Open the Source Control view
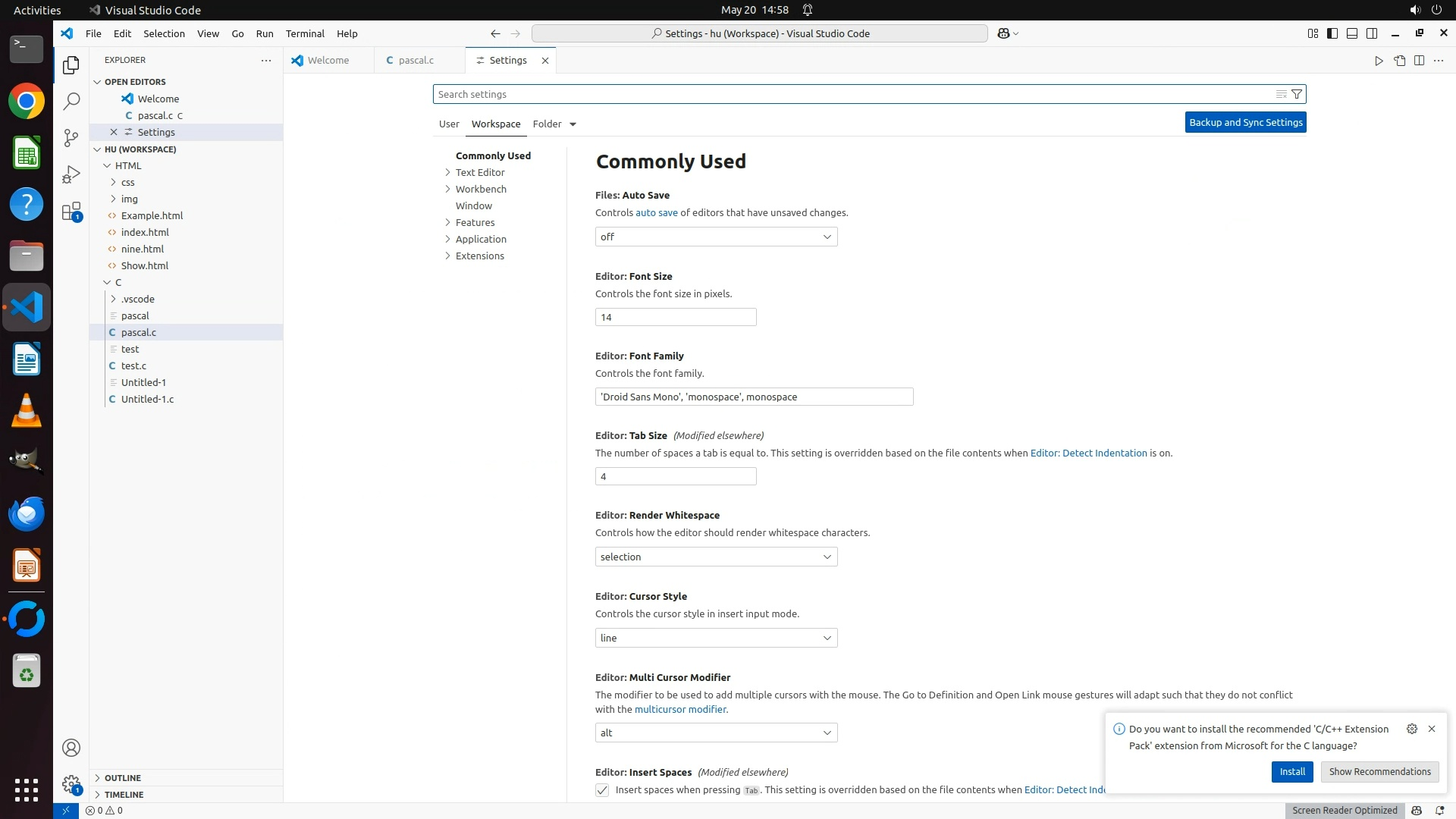This screenshot has width=1456, height=819. point(71,137)
